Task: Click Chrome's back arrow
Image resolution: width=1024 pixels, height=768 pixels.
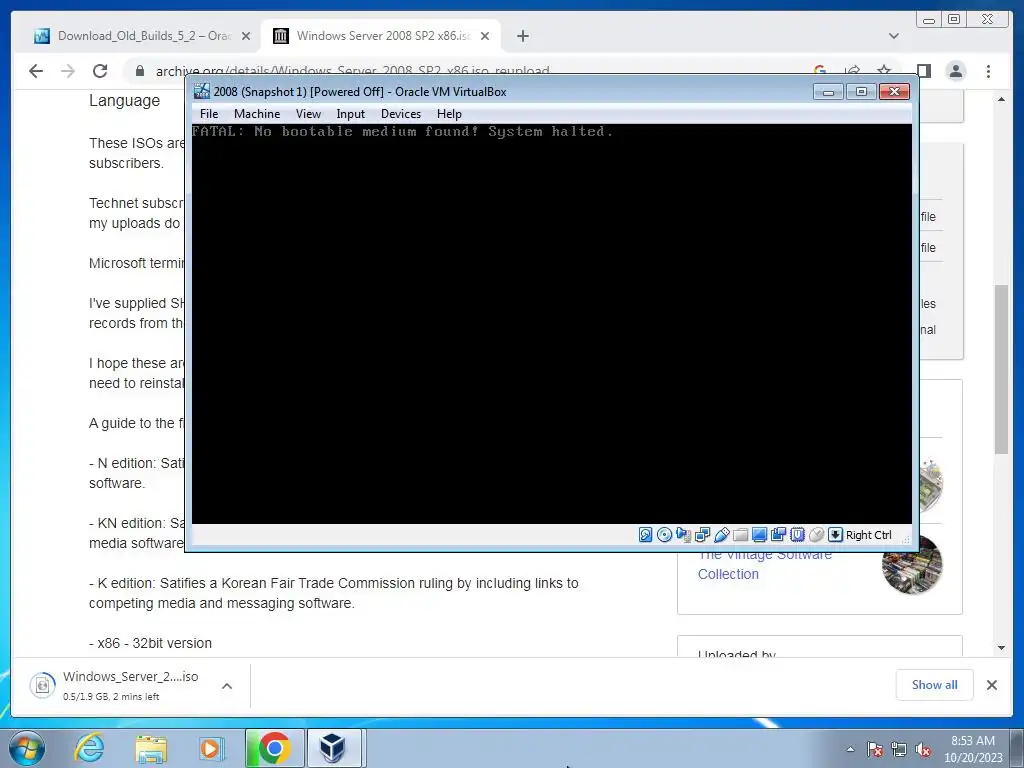Action: tap(36, 71)
